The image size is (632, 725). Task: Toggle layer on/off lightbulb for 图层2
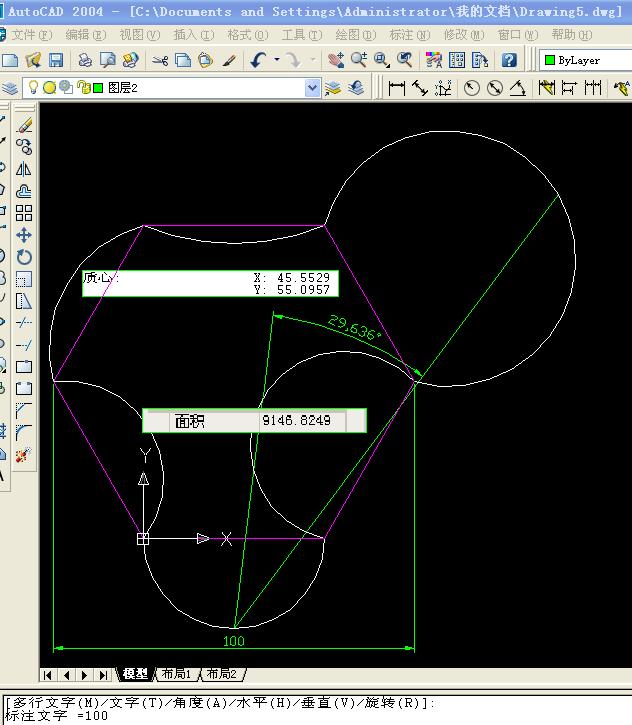click(x=33, y=87)
